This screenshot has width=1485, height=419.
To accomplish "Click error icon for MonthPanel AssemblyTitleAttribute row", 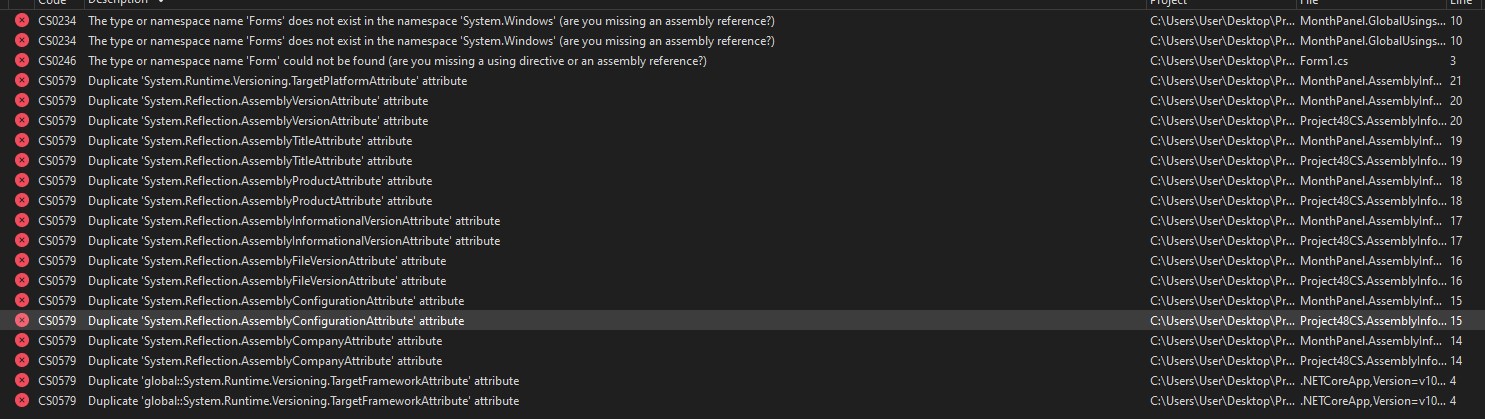I will (x=22, y=141).
